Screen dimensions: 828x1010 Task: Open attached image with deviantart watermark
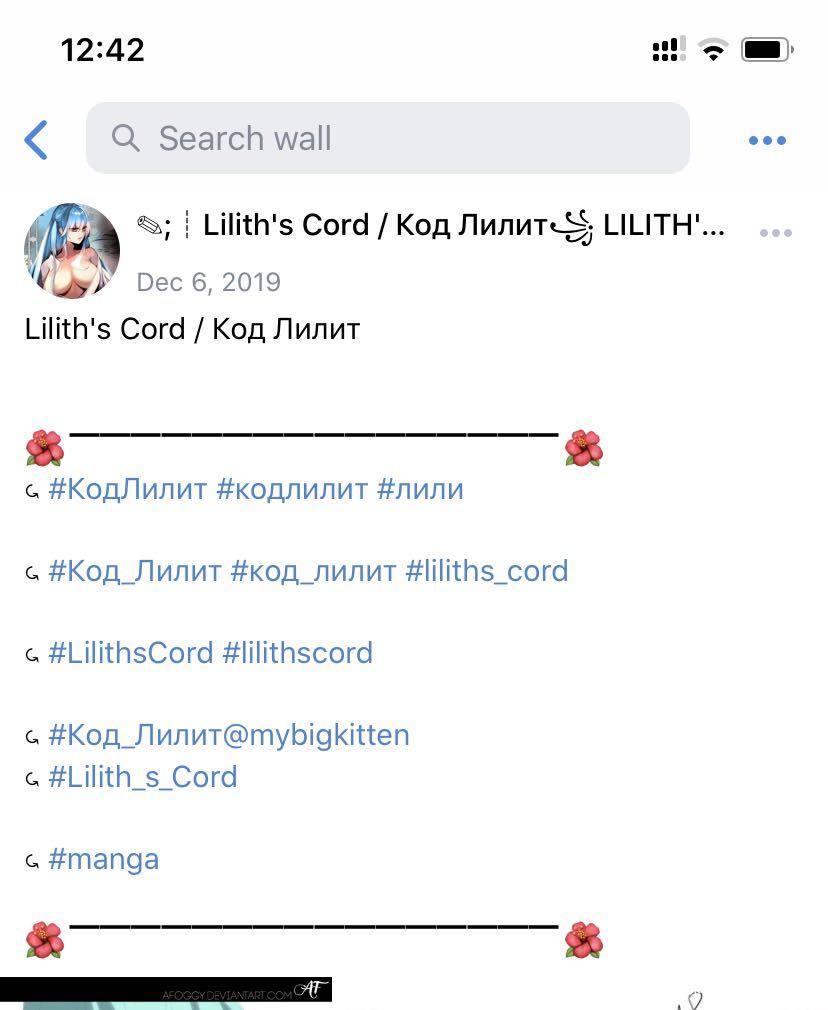tap(414, 993)
